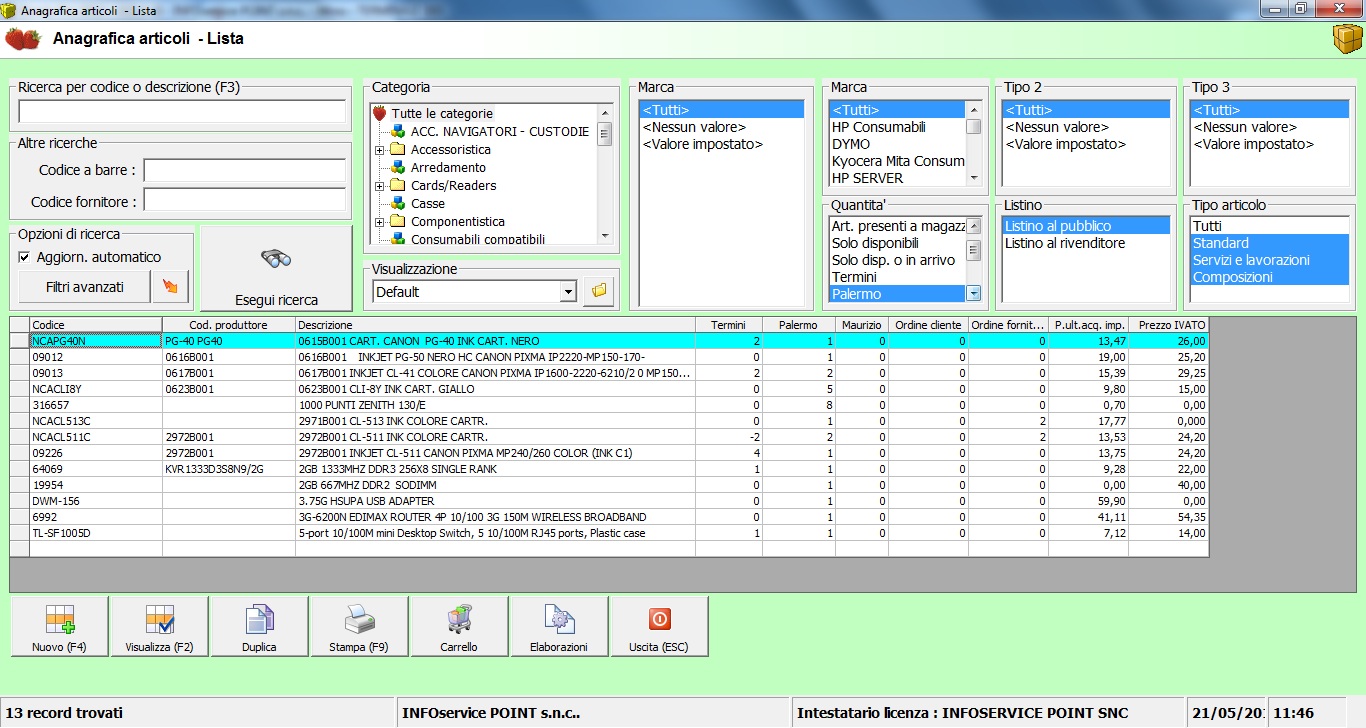Choose the Arredamento category

pos(448,168)
